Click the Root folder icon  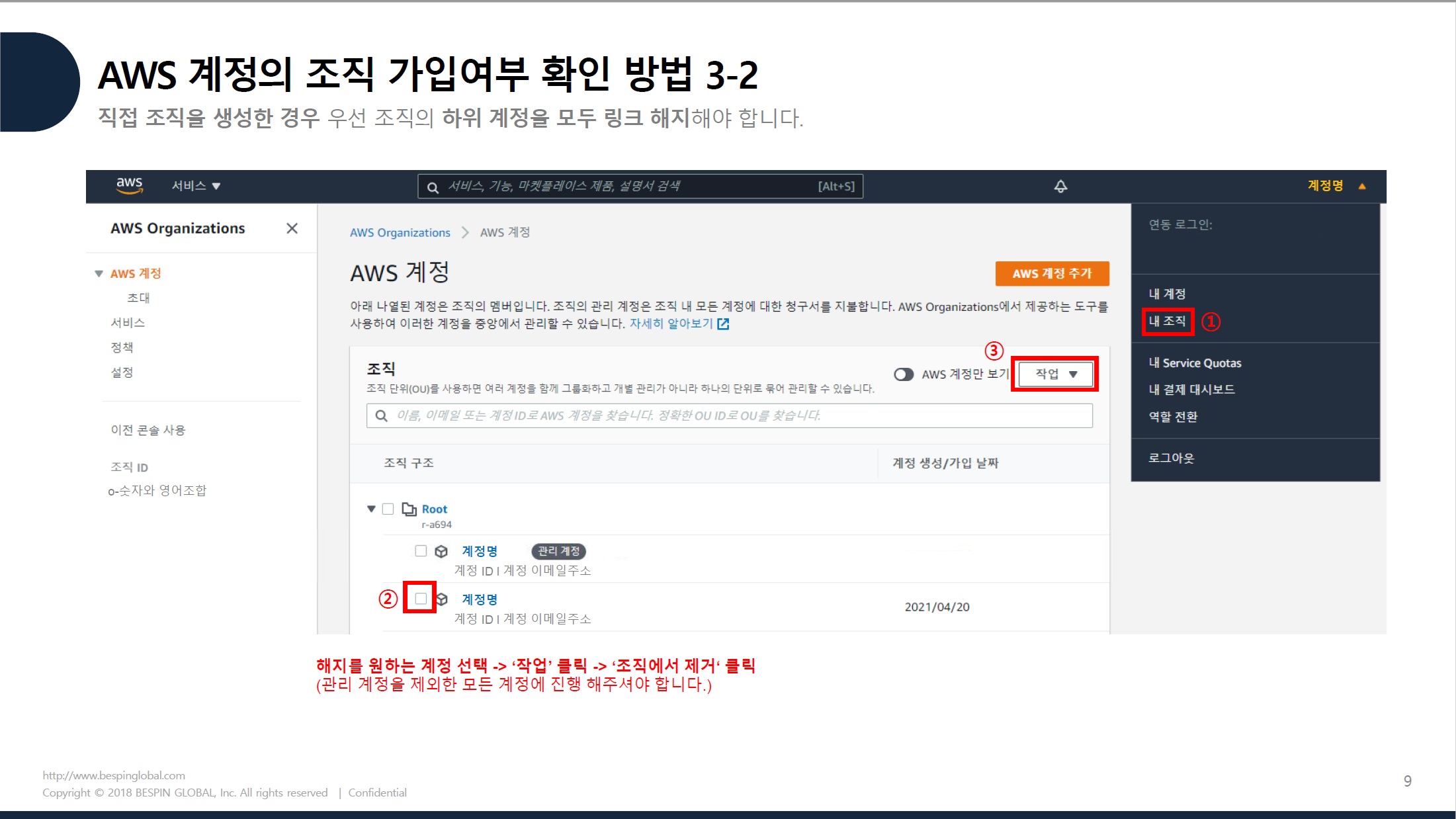pos(409,509)
